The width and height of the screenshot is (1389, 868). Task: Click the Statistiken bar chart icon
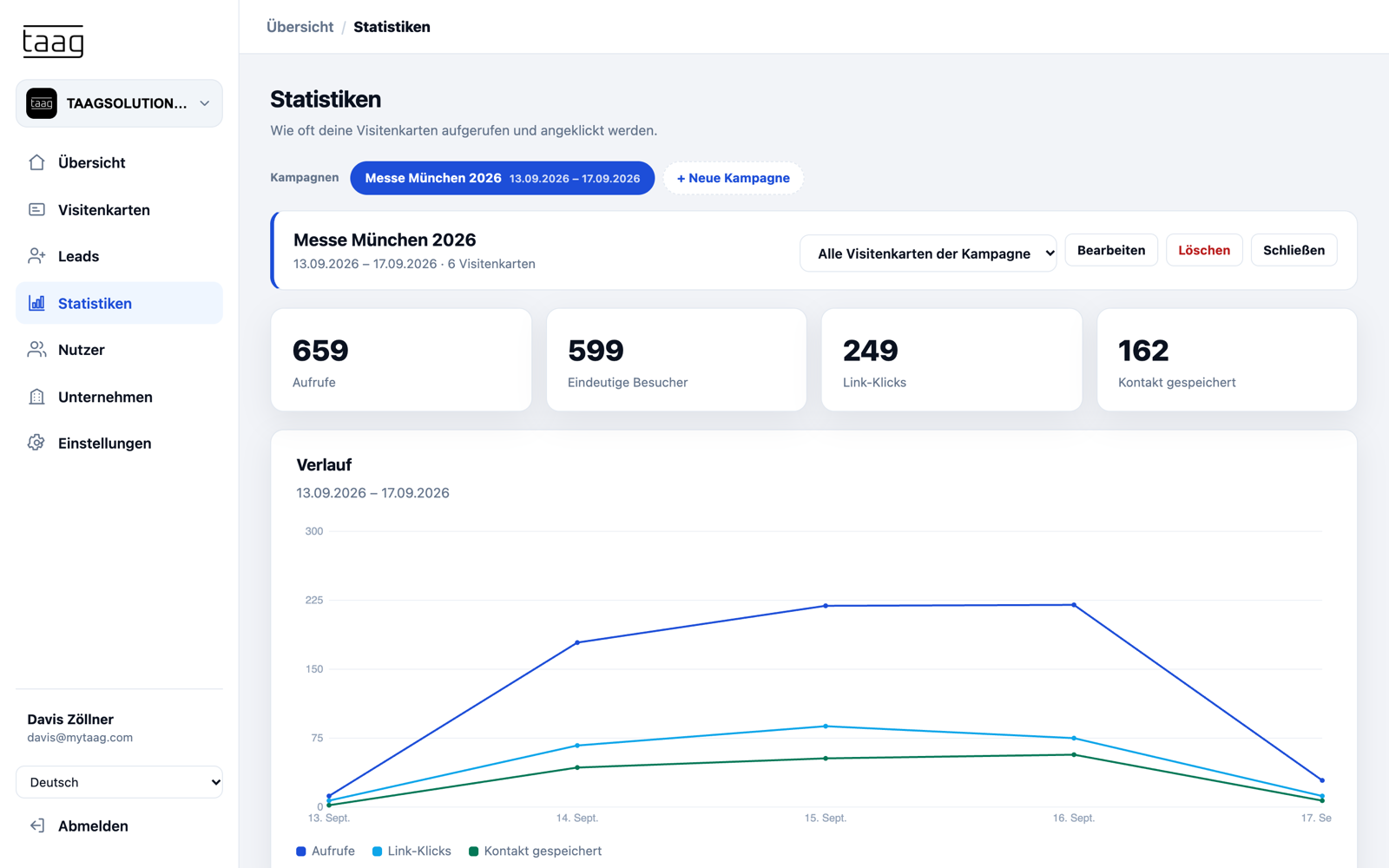pos(36,303)
